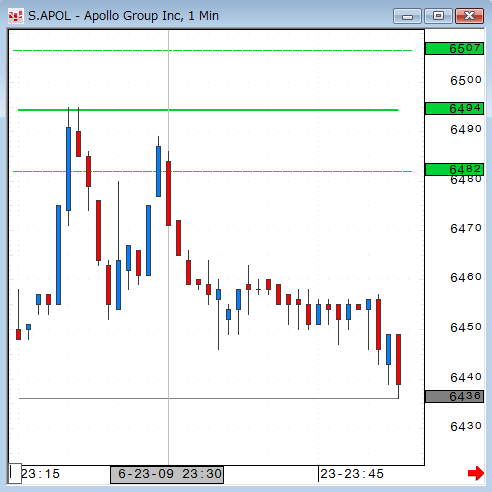Click the dashed green line at 6507
Image resolution: width=492 pixels, height=492 pixels.
point(212,50)
